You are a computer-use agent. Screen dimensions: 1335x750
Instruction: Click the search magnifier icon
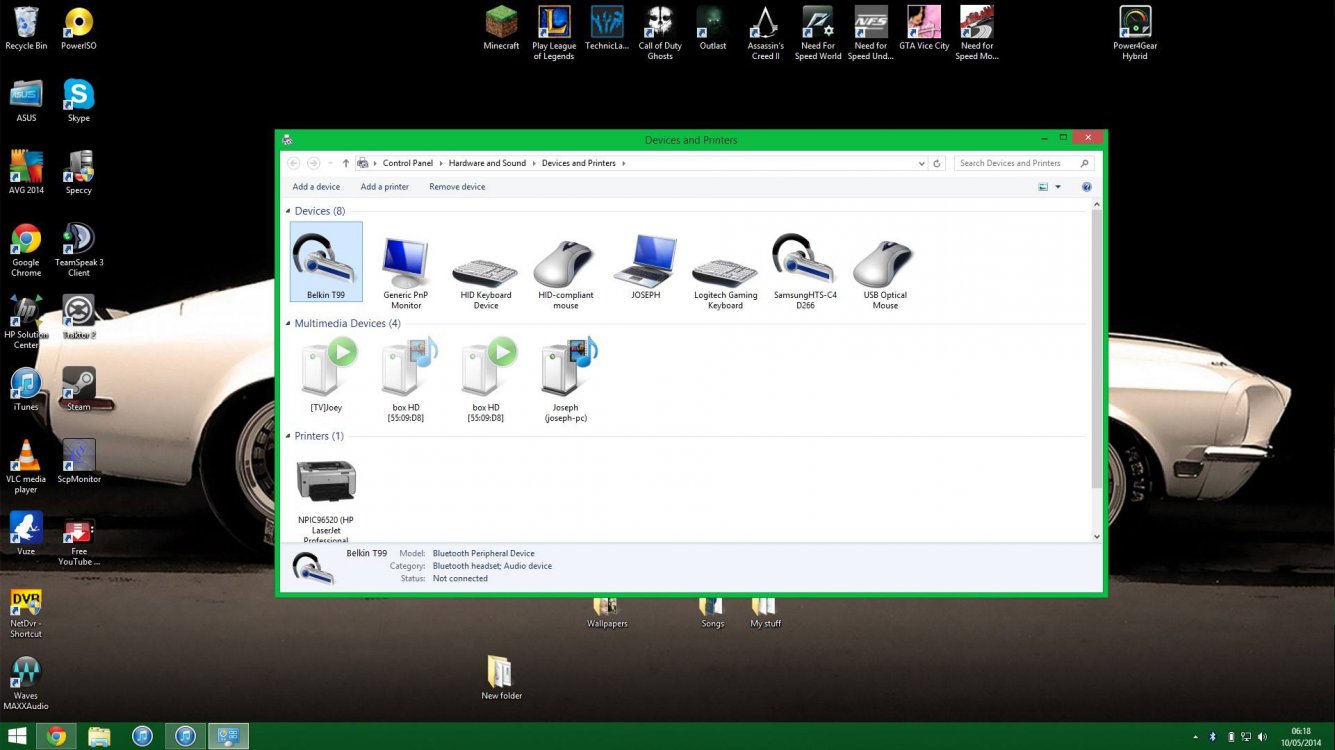pos(1084,163)
